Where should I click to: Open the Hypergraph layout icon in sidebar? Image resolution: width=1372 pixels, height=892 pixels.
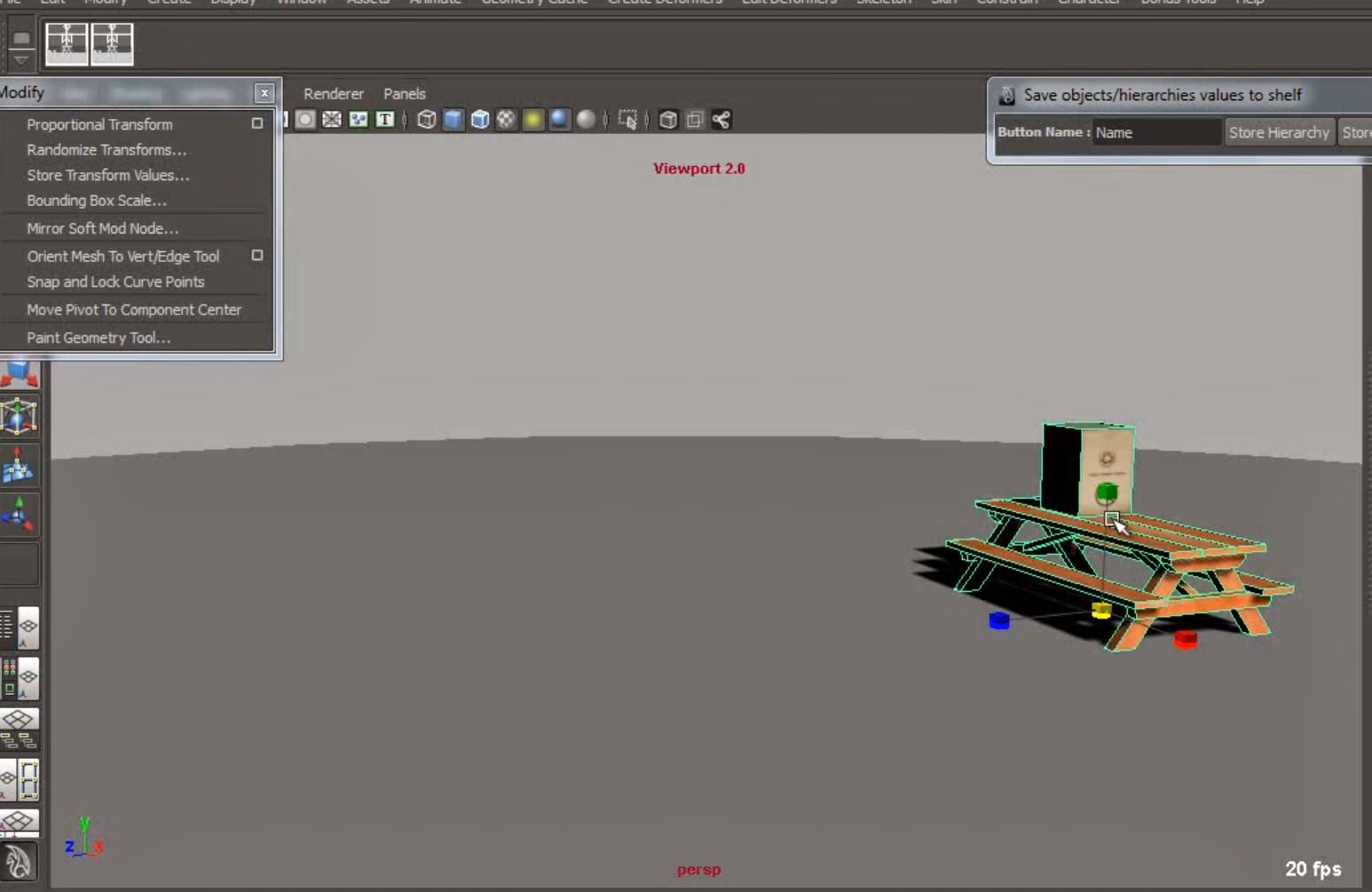(x=21, y=730)
